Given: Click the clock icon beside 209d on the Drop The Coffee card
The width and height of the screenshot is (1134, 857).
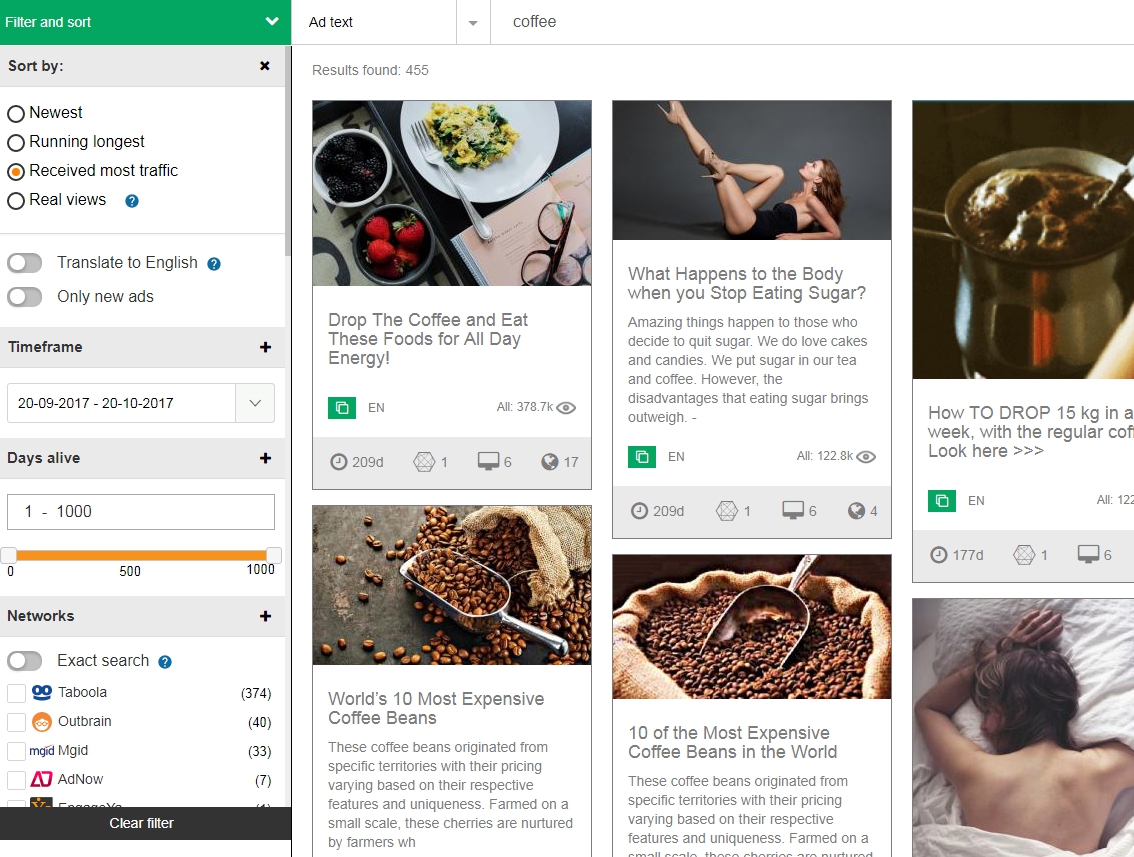Looking at the screenshot, I should 338,461.
